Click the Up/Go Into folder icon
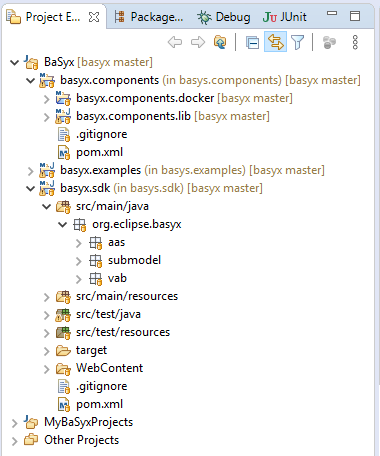Image resolution: width=380 pixels, height=456 pixels. pos(220,42)
